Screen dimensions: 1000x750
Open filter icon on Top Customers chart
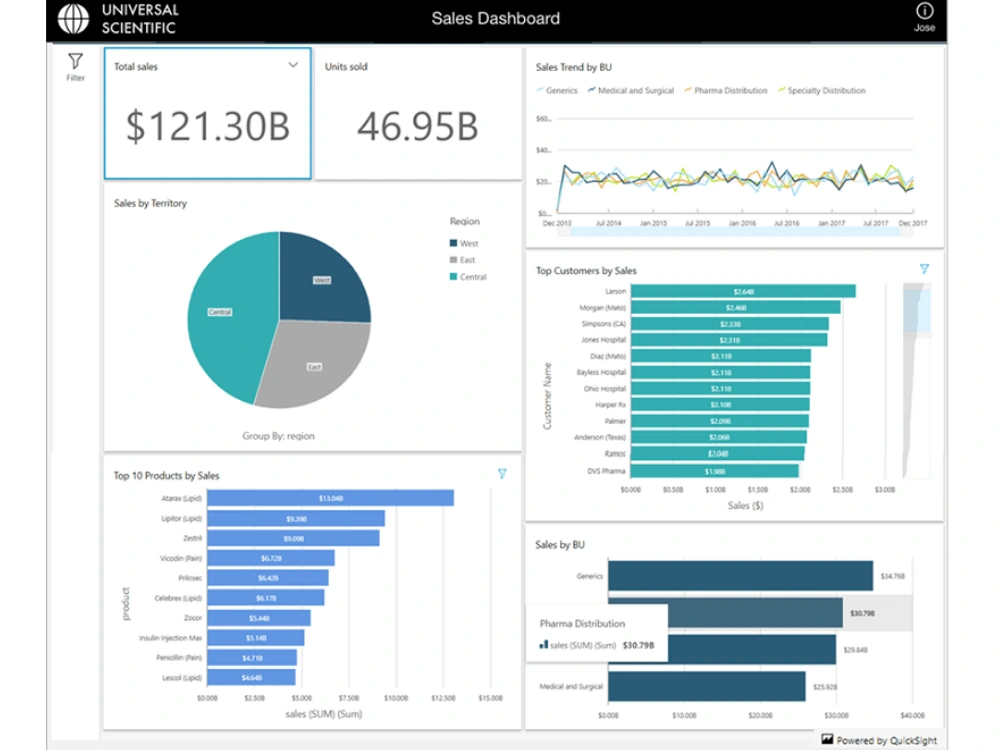click(924, 269)
